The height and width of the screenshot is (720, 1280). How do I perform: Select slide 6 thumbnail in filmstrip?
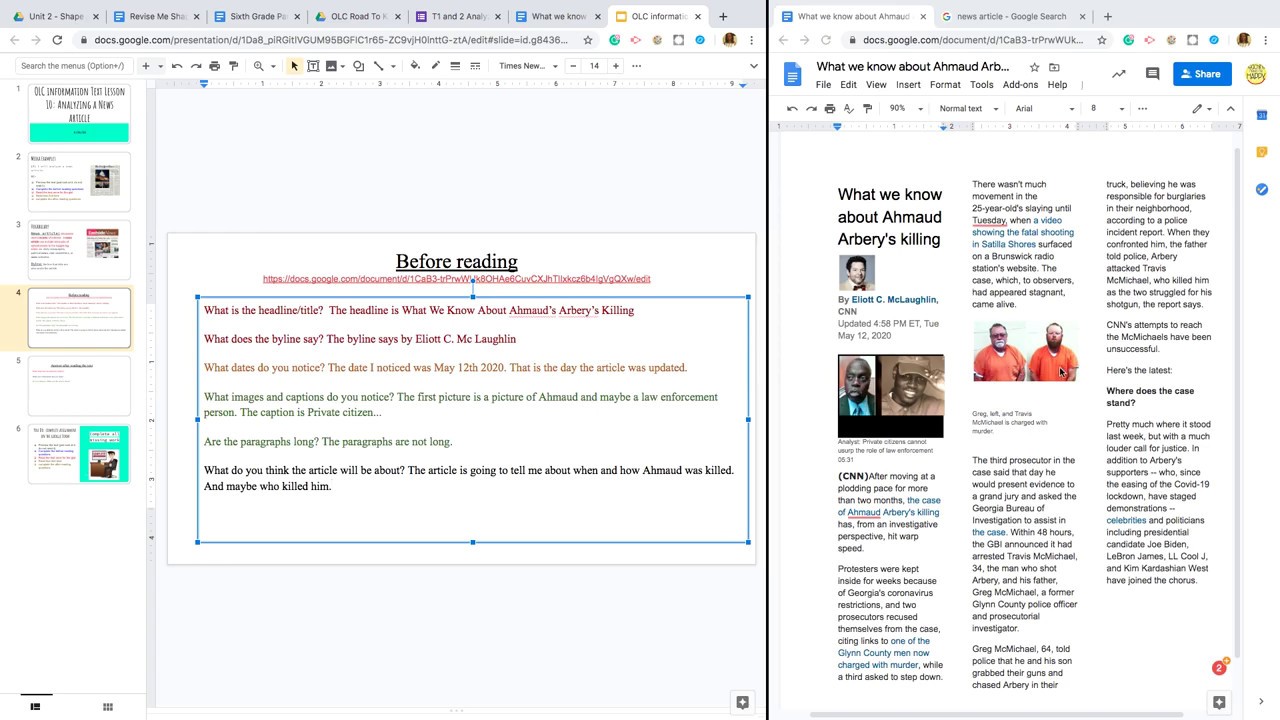[x=79, y=454]
